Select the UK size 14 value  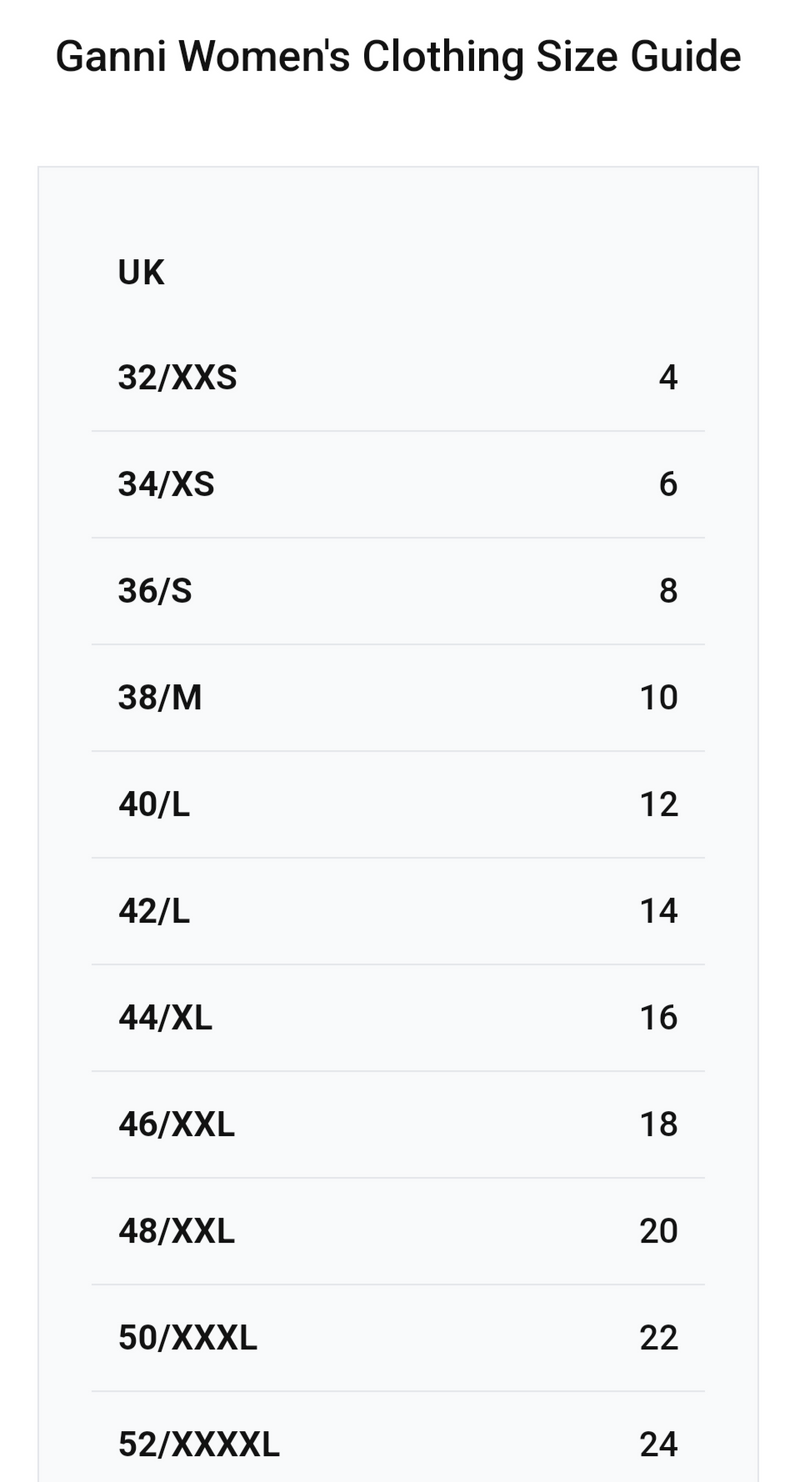coord(659,911)
